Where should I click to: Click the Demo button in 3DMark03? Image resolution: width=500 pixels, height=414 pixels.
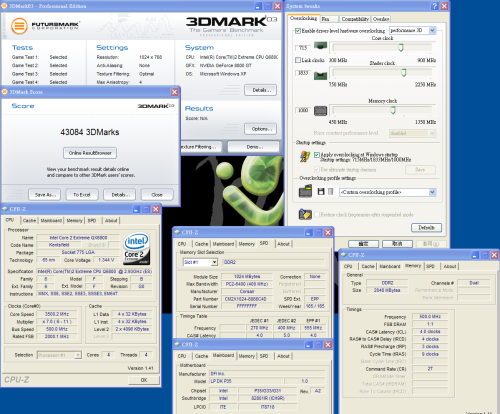click(254, 147)
